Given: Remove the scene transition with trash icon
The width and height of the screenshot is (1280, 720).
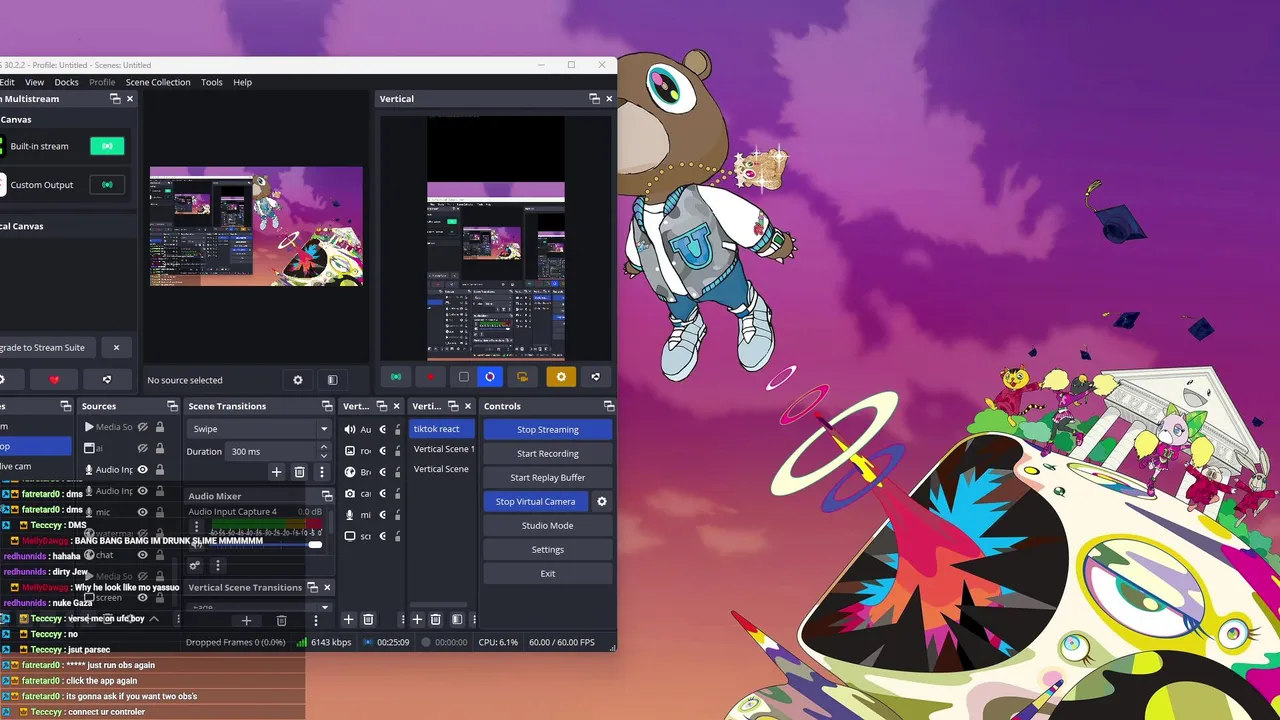Looking at the screenshot, I should tap(299, 472).
